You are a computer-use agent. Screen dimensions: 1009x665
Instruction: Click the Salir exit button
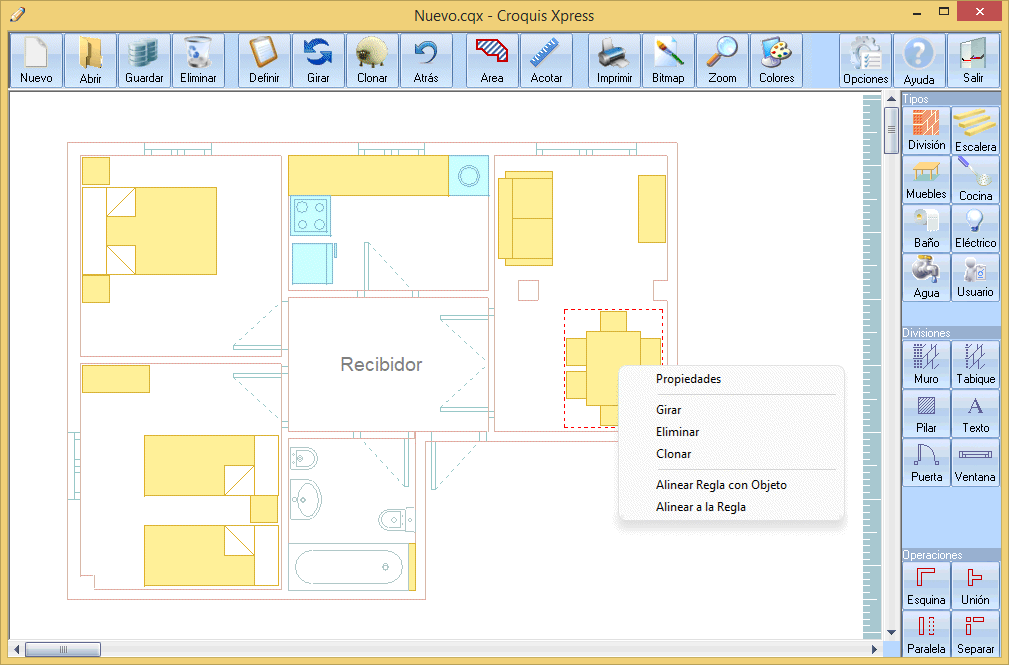[x=973, y=62]
